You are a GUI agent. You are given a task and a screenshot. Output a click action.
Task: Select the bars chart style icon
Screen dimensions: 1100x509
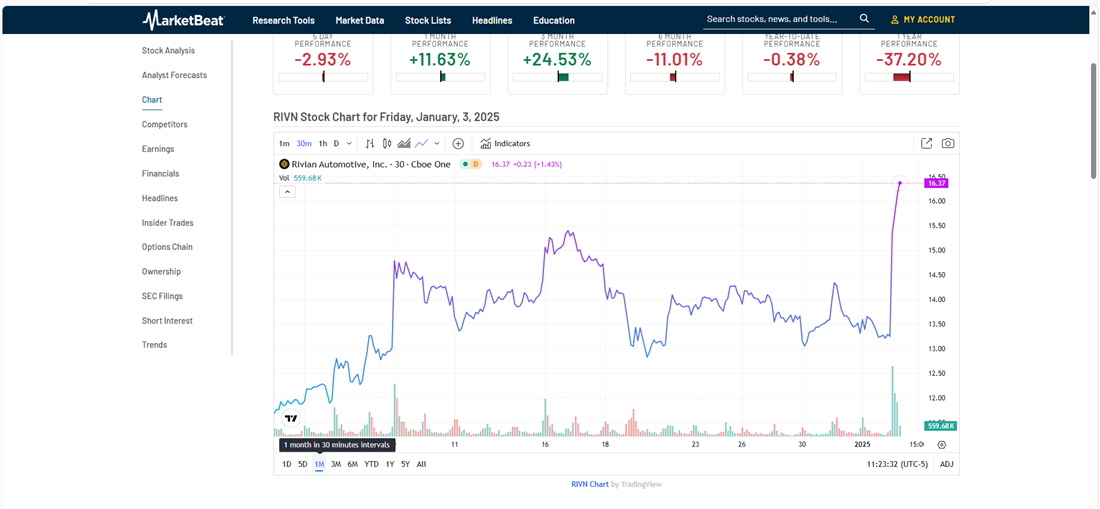point(370,144)
